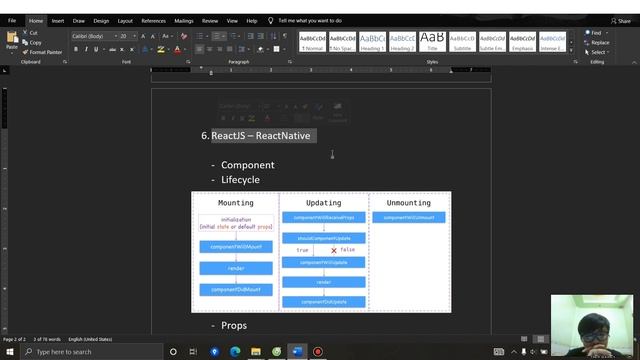This screenshot has width=640, height=360.
Task: Collapse the ribbon with the chevron
Action: coord(634,62)
